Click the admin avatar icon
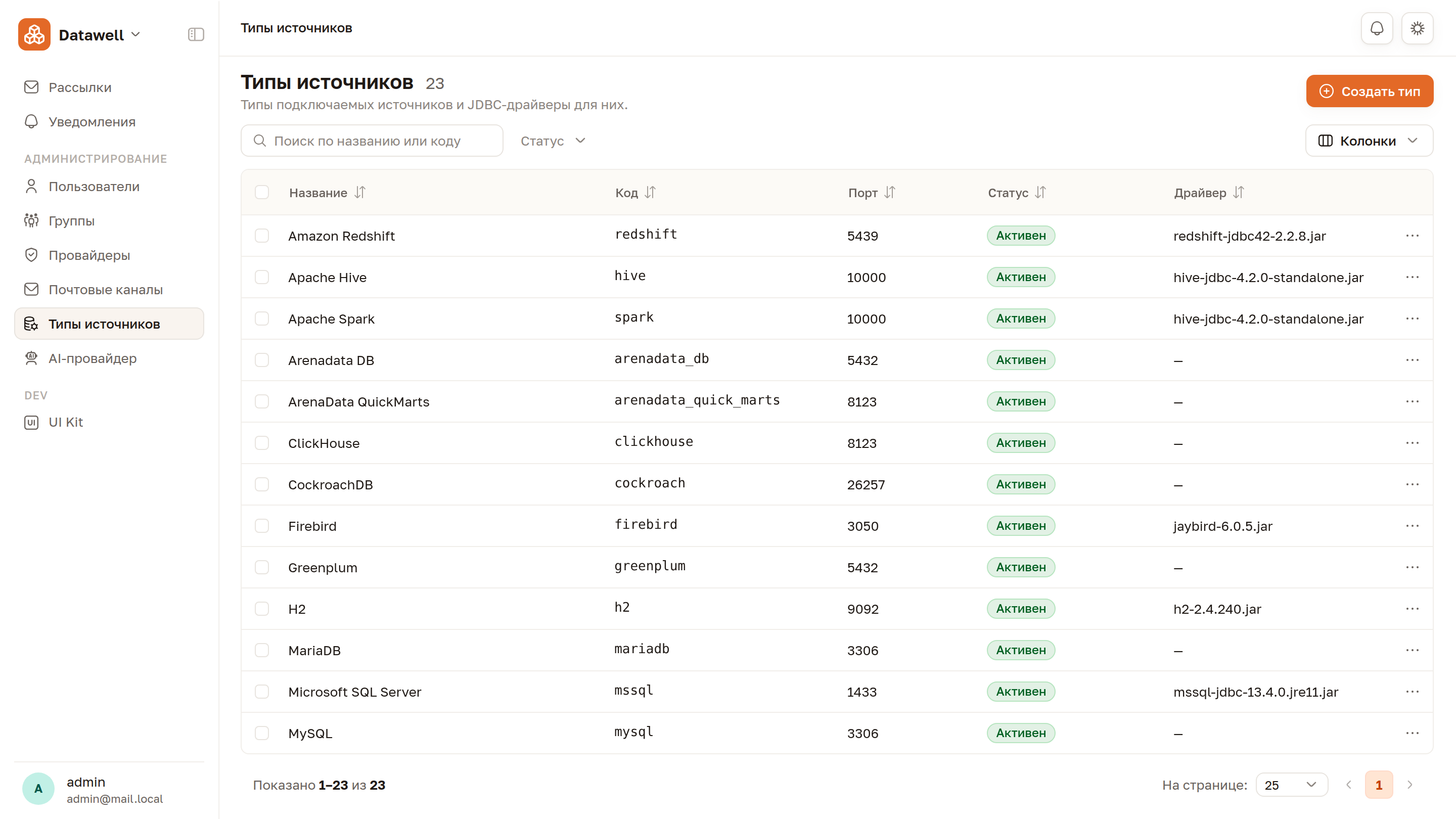Screen dimensions: 1456x819 click(x=38, y=789)
